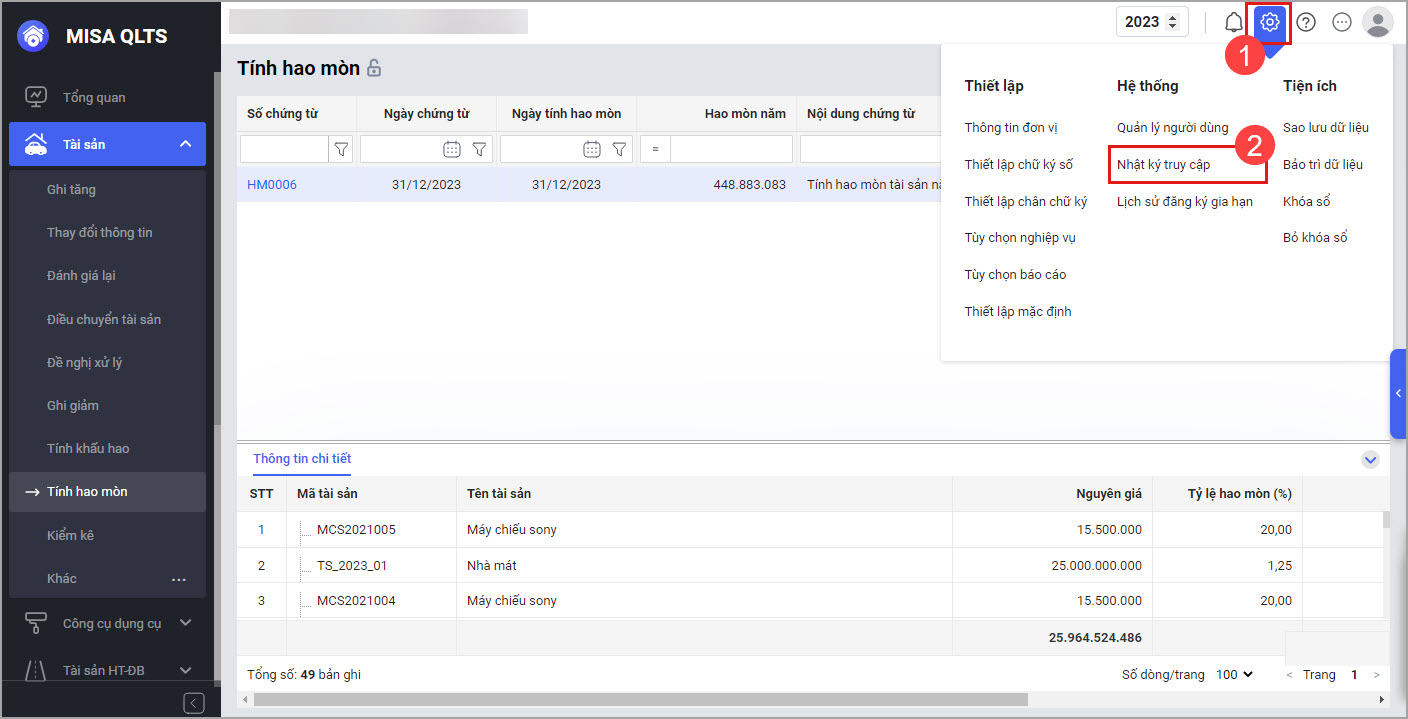Image resolution: width=1408 pixels, height=719 pixels.
Task: Click the more options ellipsis icon in header
Action: (1342, 22)
